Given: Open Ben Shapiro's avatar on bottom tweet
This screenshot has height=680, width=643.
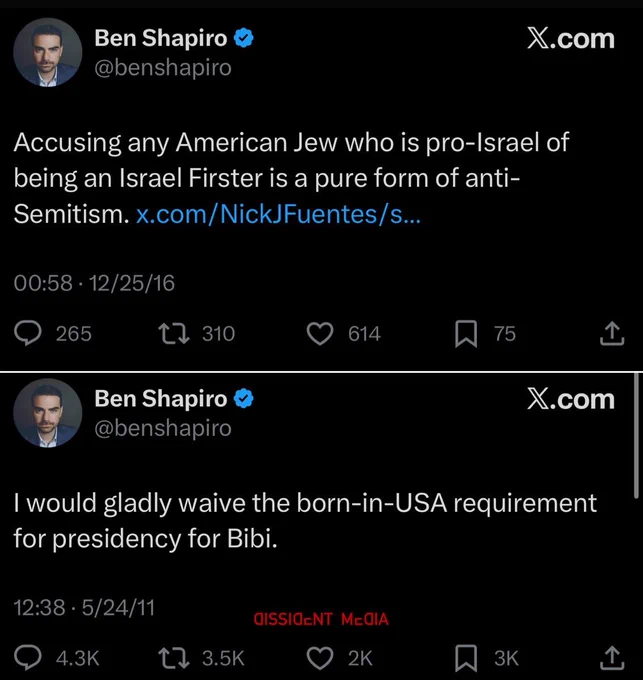Looking at the screenshot, I should 46,413.
